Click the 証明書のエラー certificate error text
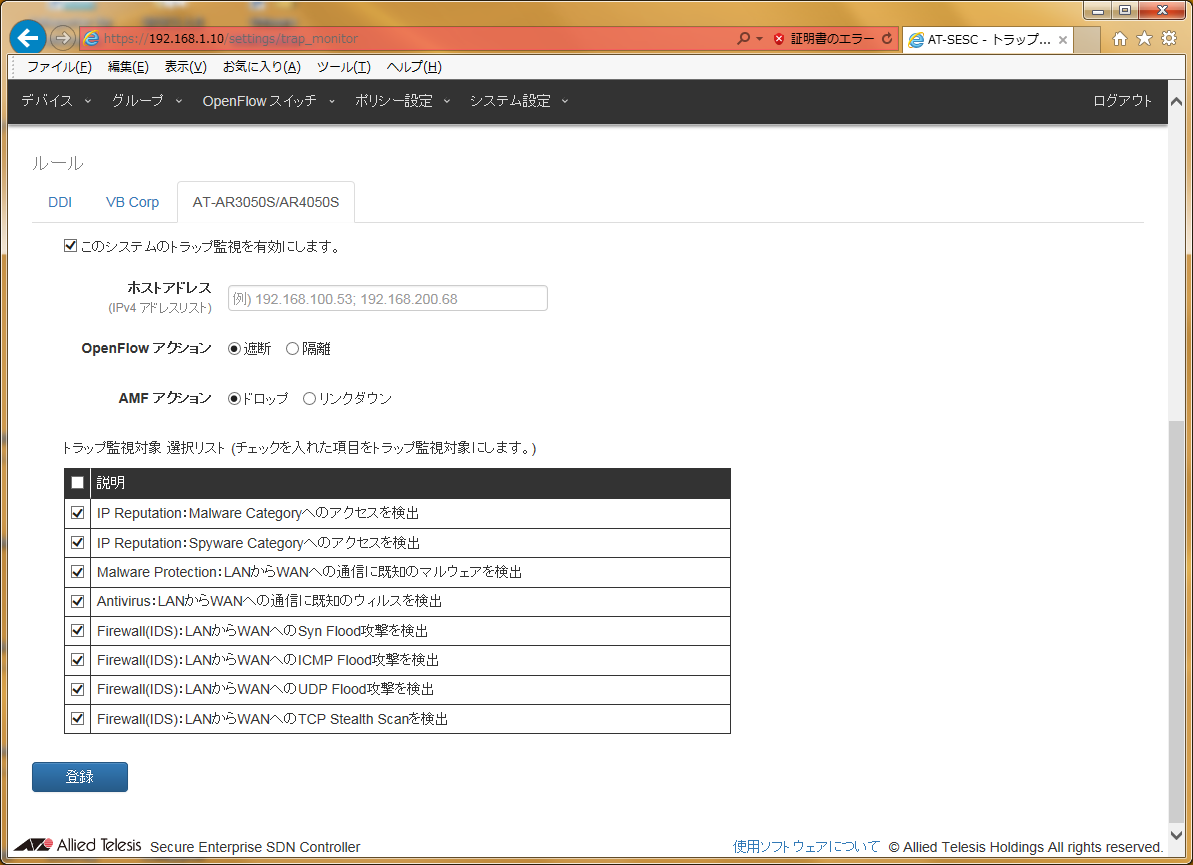Image resolution: width=1193 pixels, height=865 pixels. pyautogui.click(x=832, y=39)
